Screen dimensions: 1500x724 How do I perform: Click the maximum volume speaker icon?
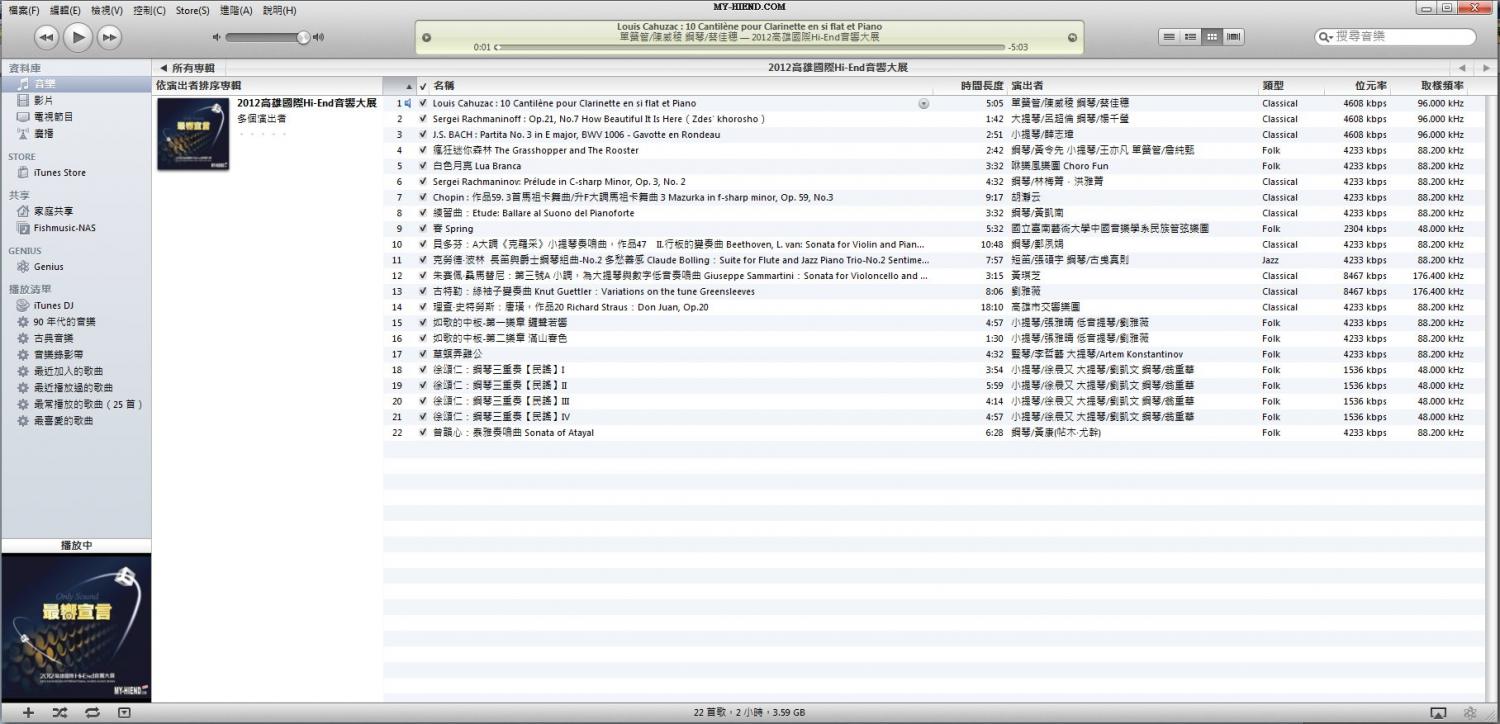319,38
